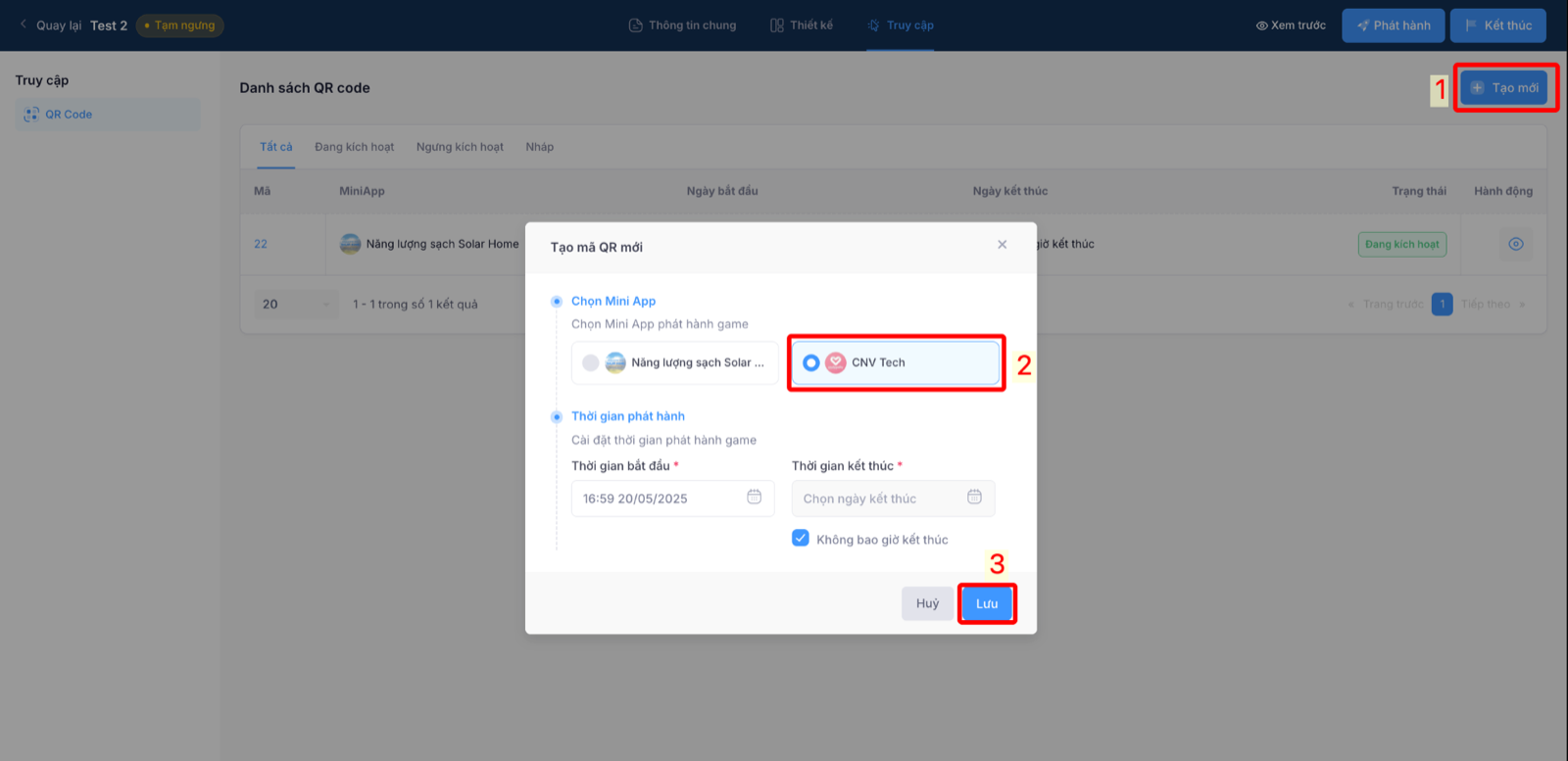Click the Kết thúc button

pyautogui.click(x=1498, y=25)
